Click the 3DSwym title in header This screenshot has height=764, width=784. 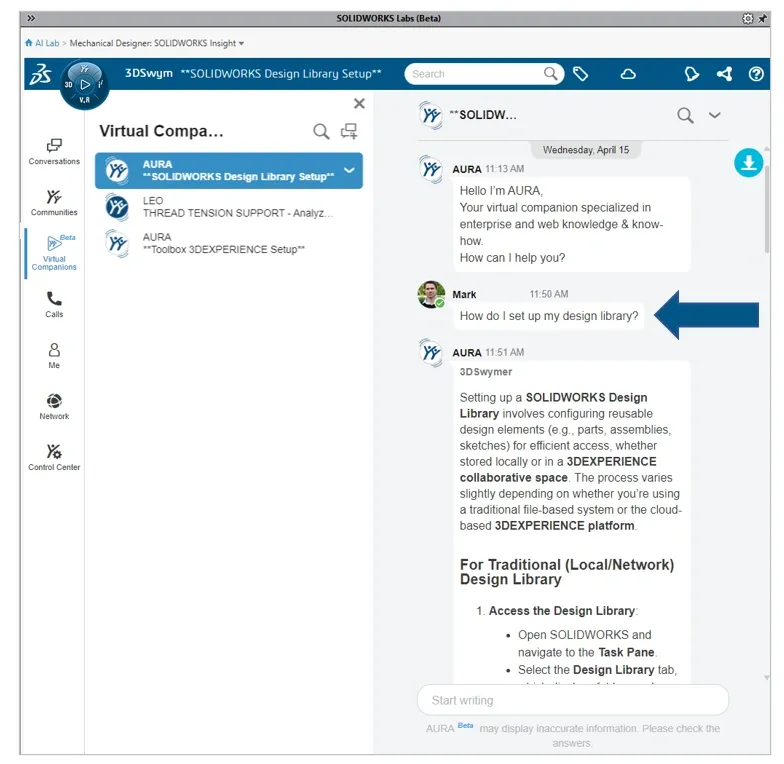point(148,74)
